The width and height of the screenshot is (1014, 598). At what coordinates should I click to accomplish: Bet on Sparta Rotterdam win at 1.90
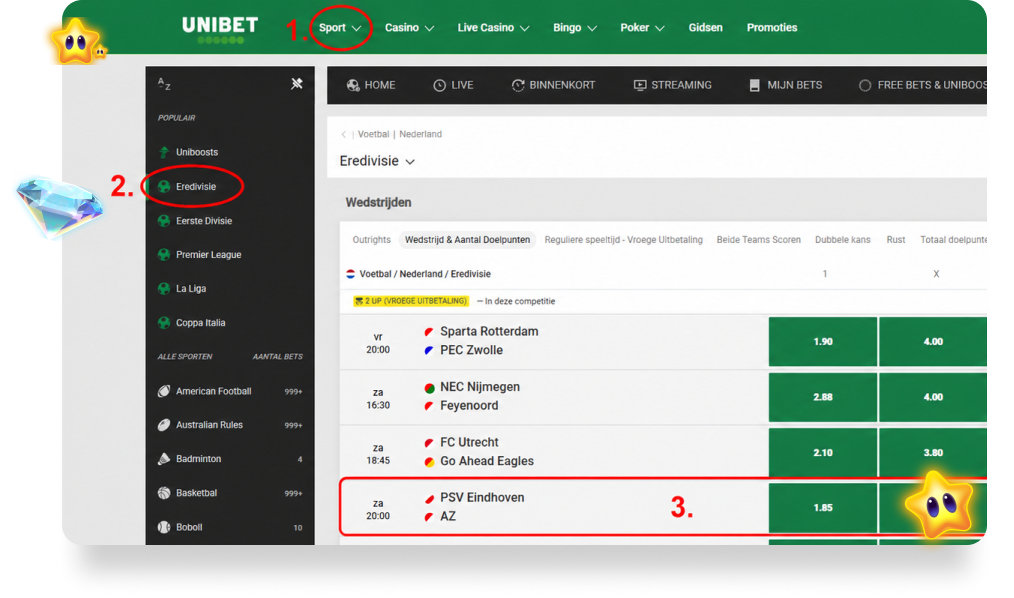823,341
